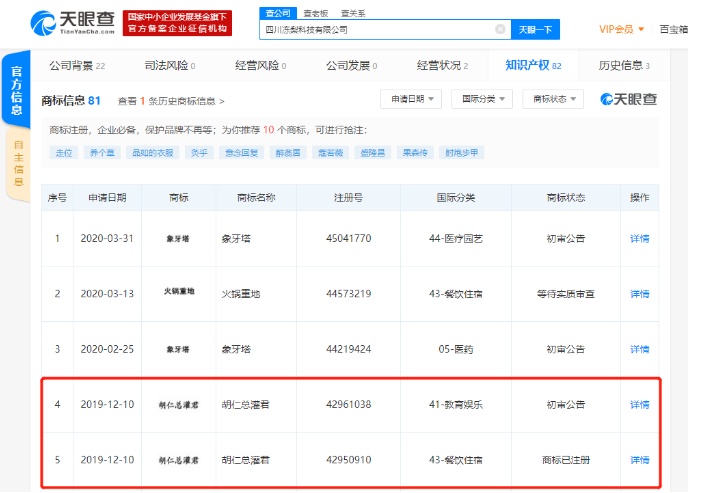Image resolution: width=702 pixels, height=493 pixels.
Task: Open the 国际分类 filter dropdown
Action: coord(481,99)
